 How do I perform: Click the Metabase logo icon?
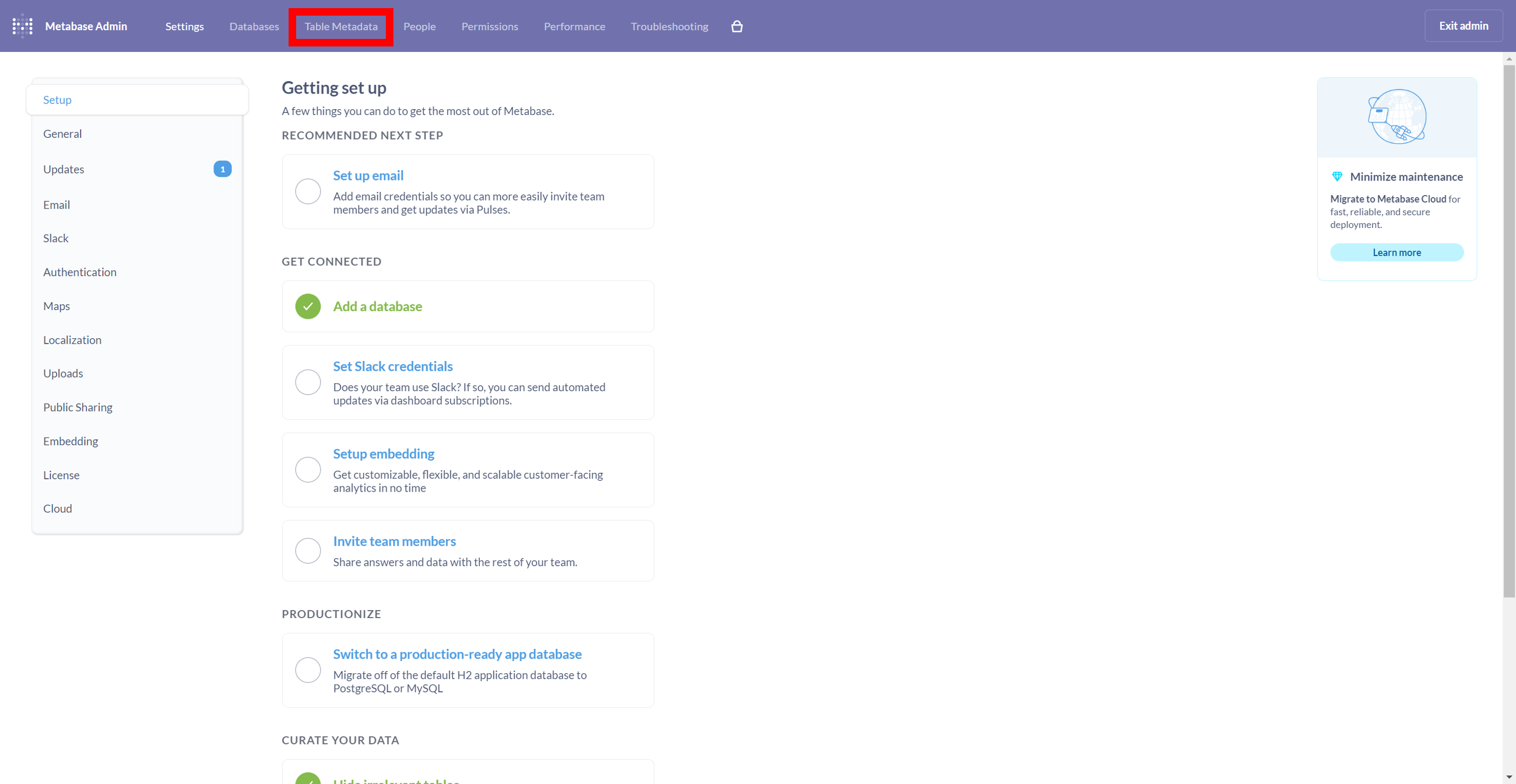point(22,26)
